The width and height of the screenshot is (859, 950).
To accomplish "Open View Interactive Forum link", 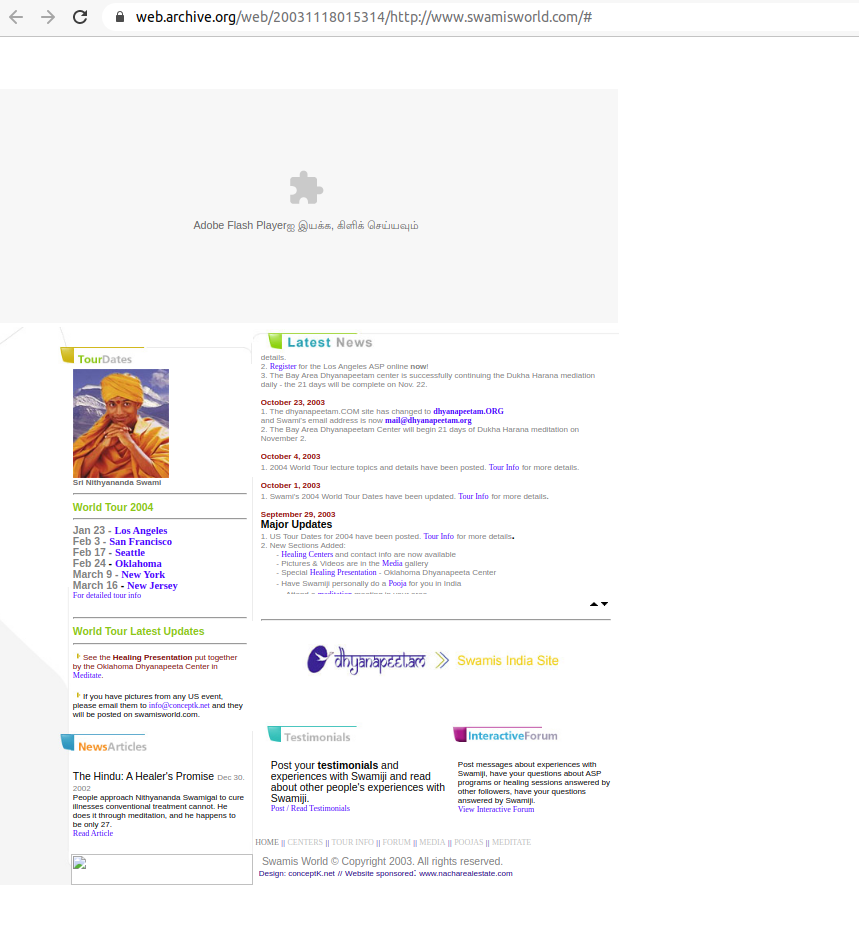I will click(496, 810).
